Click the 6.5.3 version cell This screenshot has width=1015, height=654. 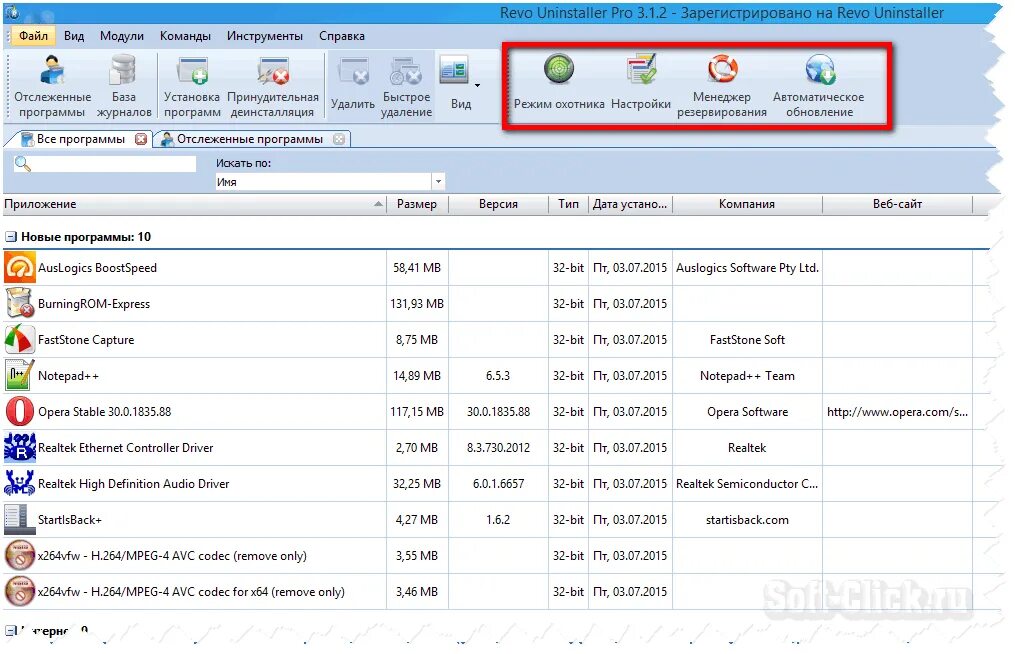pyautogui.click(x=498, y=376)
